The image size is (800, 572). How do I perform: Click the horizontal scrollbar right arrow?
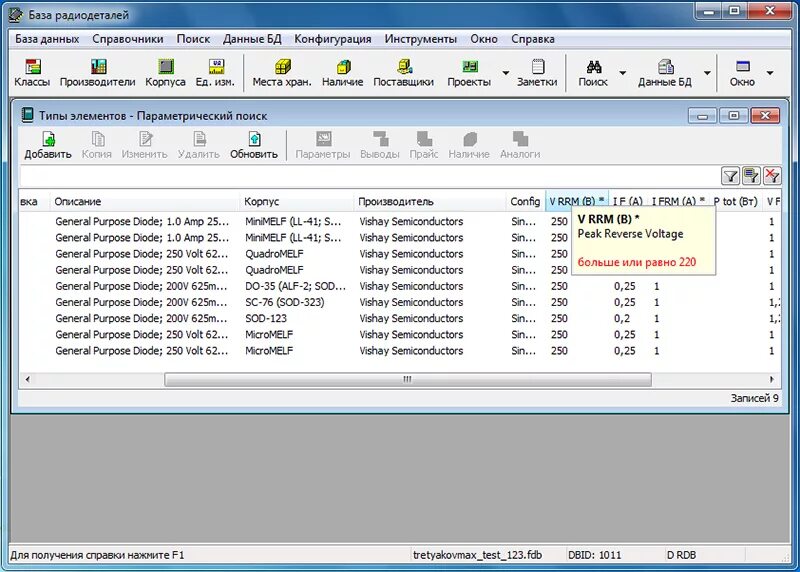pyautogui.click(x=771, y=380)
